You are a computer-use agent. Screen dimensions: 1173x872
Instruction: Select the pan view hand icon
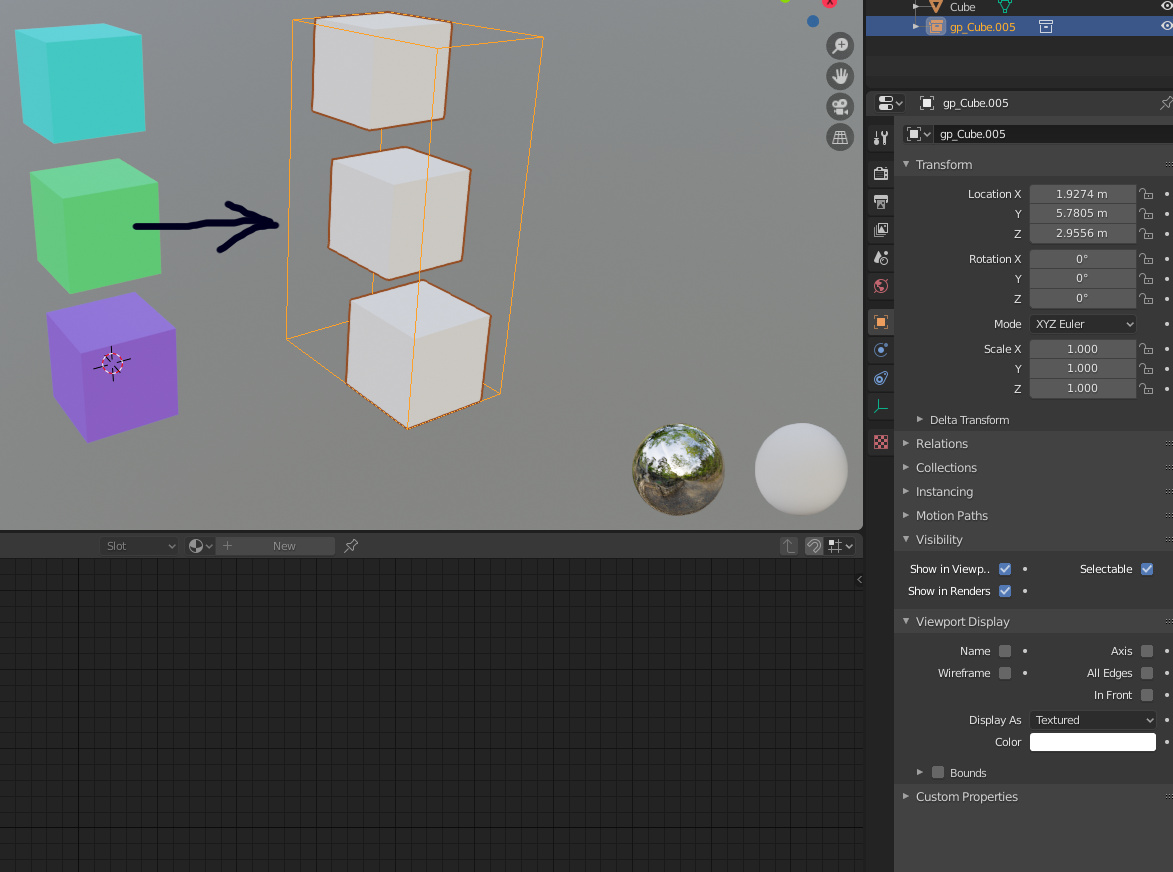pos(840,76)
